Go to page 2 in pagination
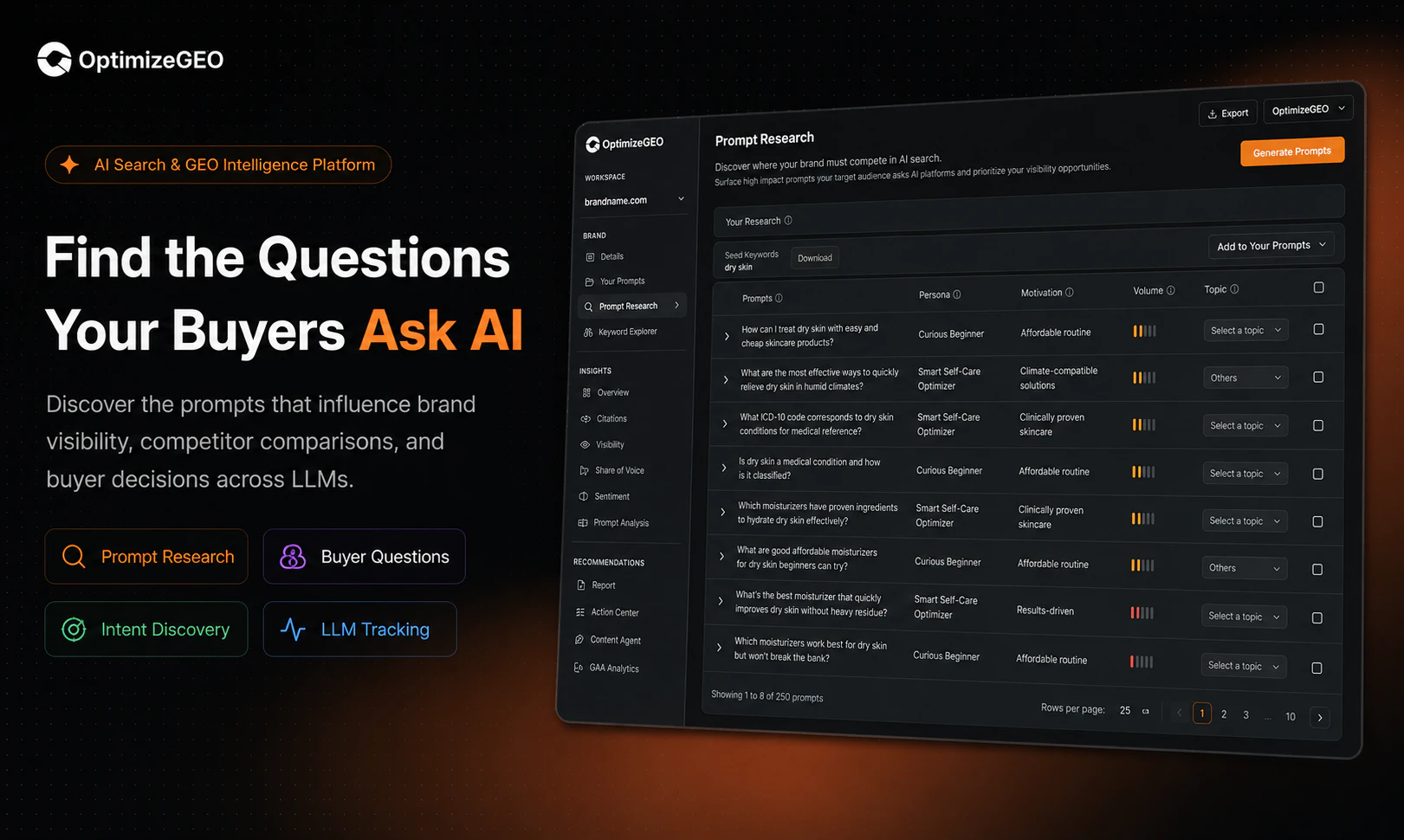 coord(1224,714)
